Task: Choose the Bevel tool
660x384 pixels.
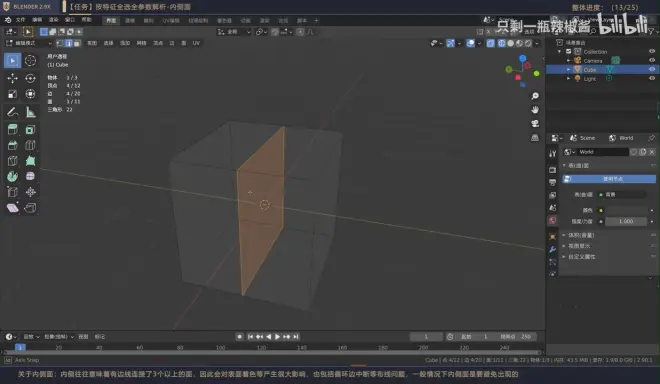Action: click(13, 145)
